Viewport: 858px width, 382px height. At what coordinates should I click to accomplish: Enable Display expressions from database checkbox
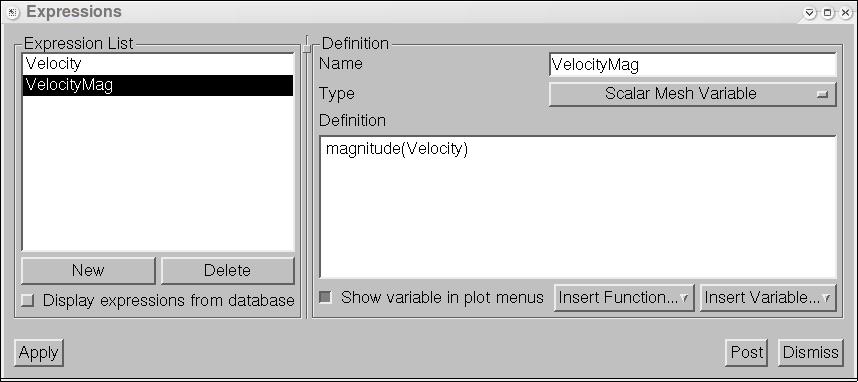27,300
